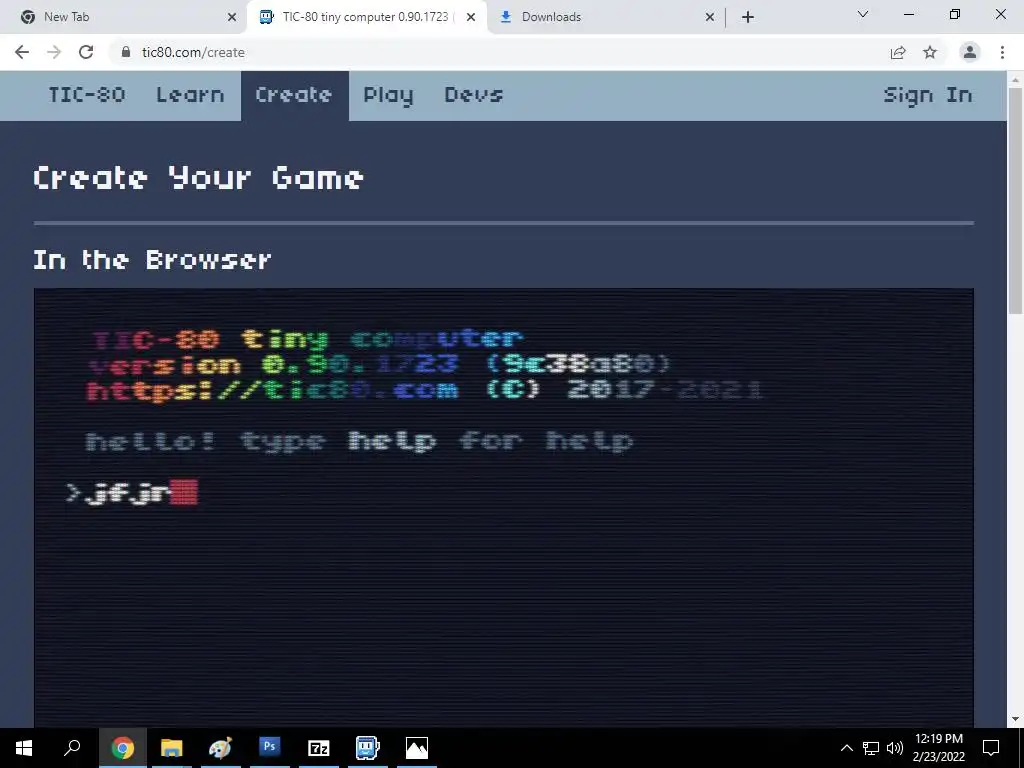Open the TIC-80 home link
Screen dimensions: 1024x768
pyautogui.click(x=86, y=95)
